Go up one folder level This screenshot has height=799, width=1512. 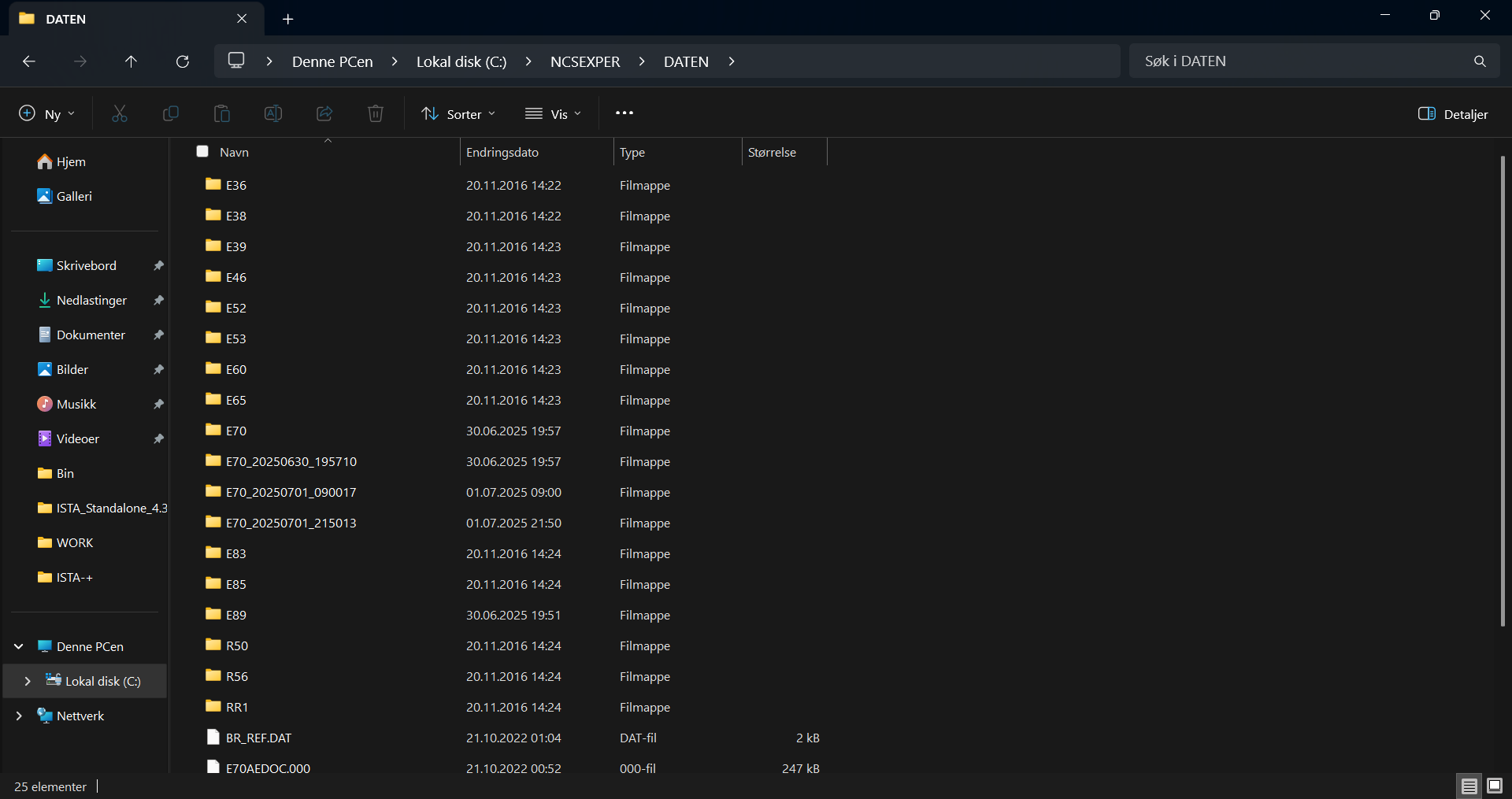[131, 61]
